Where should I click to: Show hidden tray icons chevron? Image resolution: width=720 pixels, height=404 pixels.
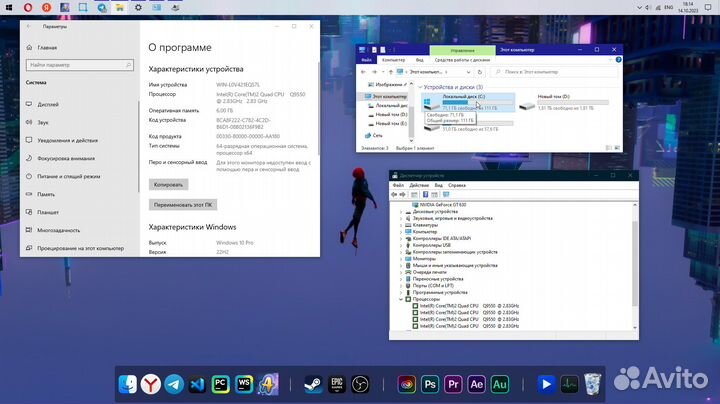tap(639, 7)
